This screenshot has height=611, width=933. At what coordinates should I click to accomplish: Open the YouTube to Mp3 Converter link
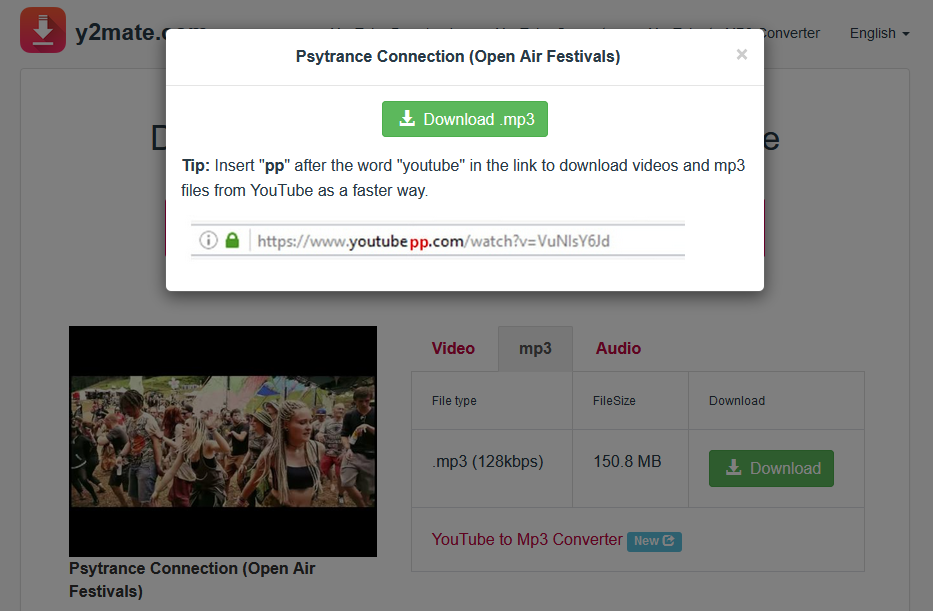527,539
